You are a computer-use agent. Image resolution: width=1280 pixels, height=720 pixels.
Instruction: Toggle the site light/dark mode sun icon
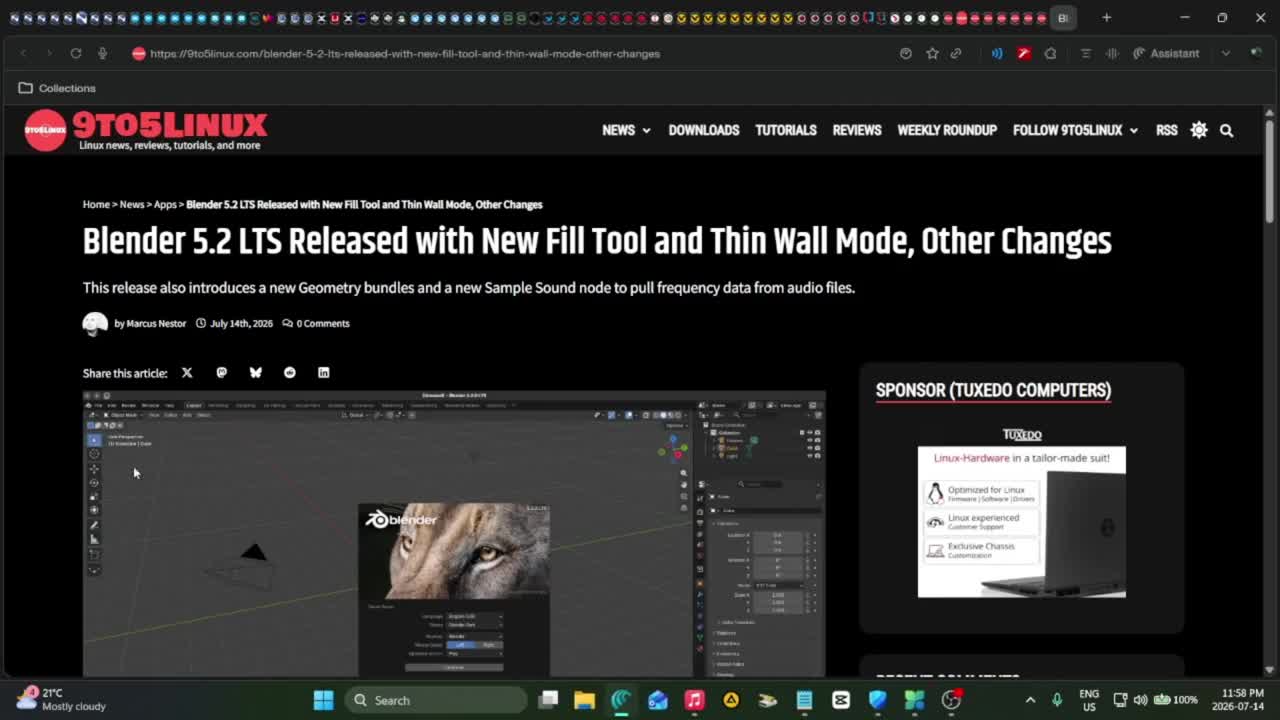tap(1199, 130)
